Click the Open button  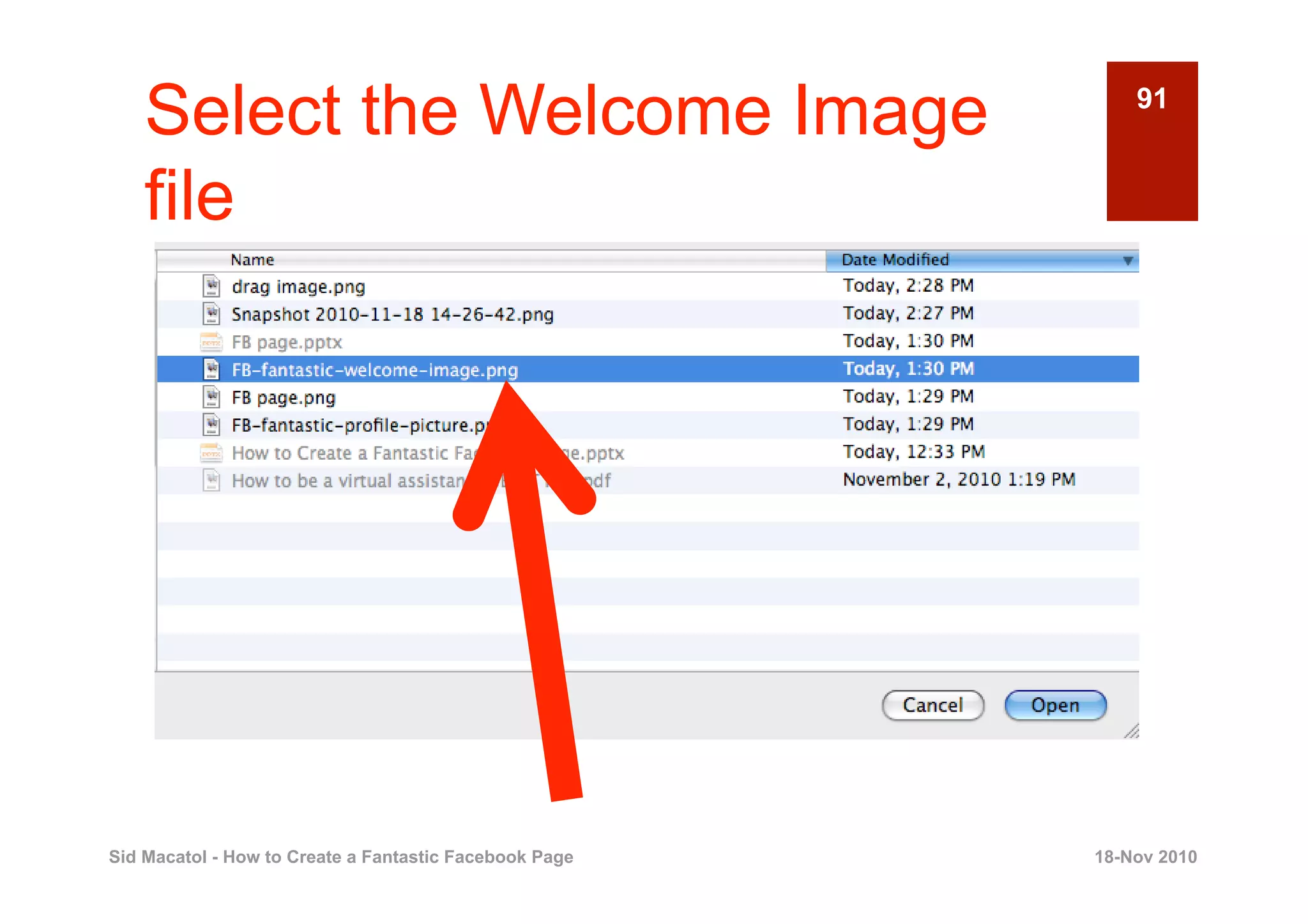(x=1055, y=705)
